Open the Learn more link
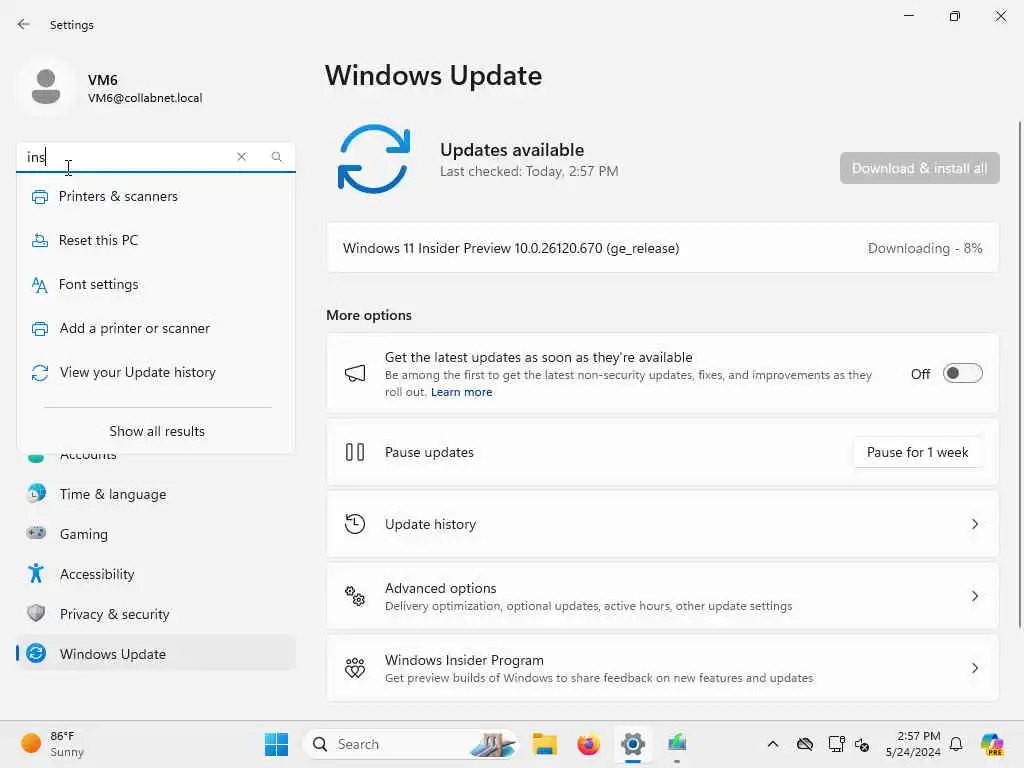The width and height of the screenshot is (1024, 768). pyautogui.click(x=461, y=392)
